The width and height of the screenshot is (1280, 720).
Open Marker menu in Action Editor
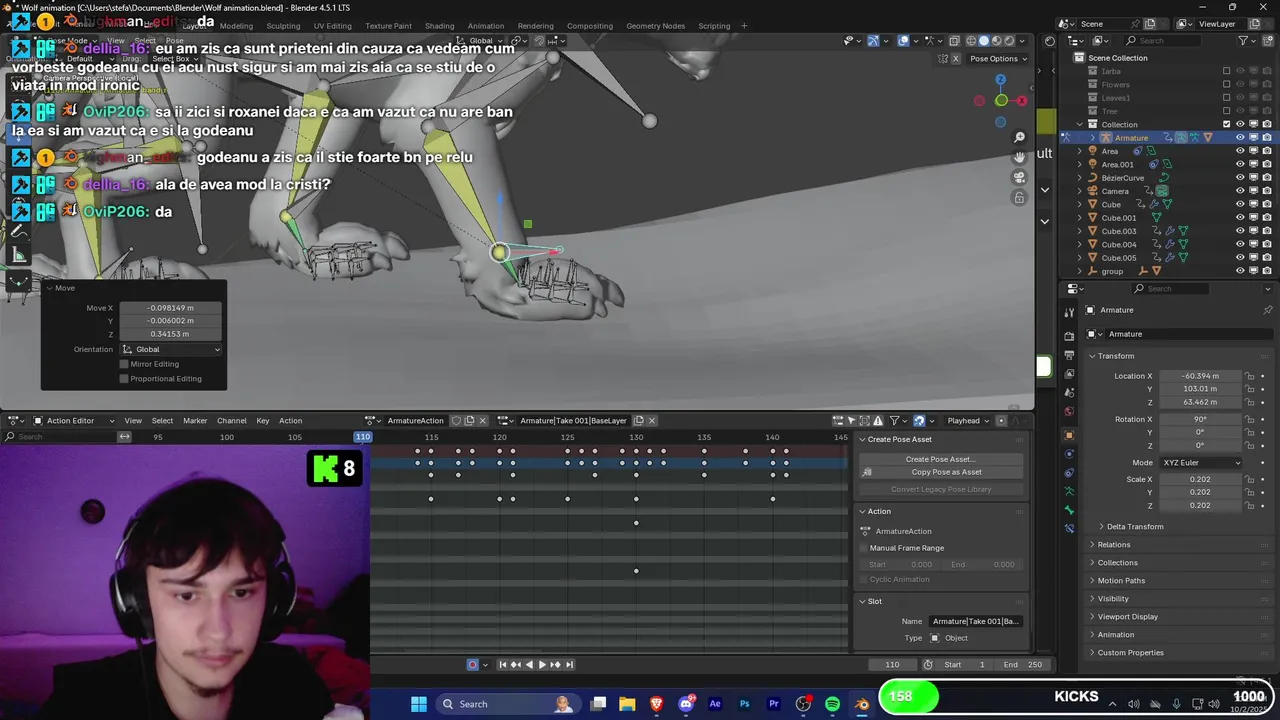pos(195,421)
